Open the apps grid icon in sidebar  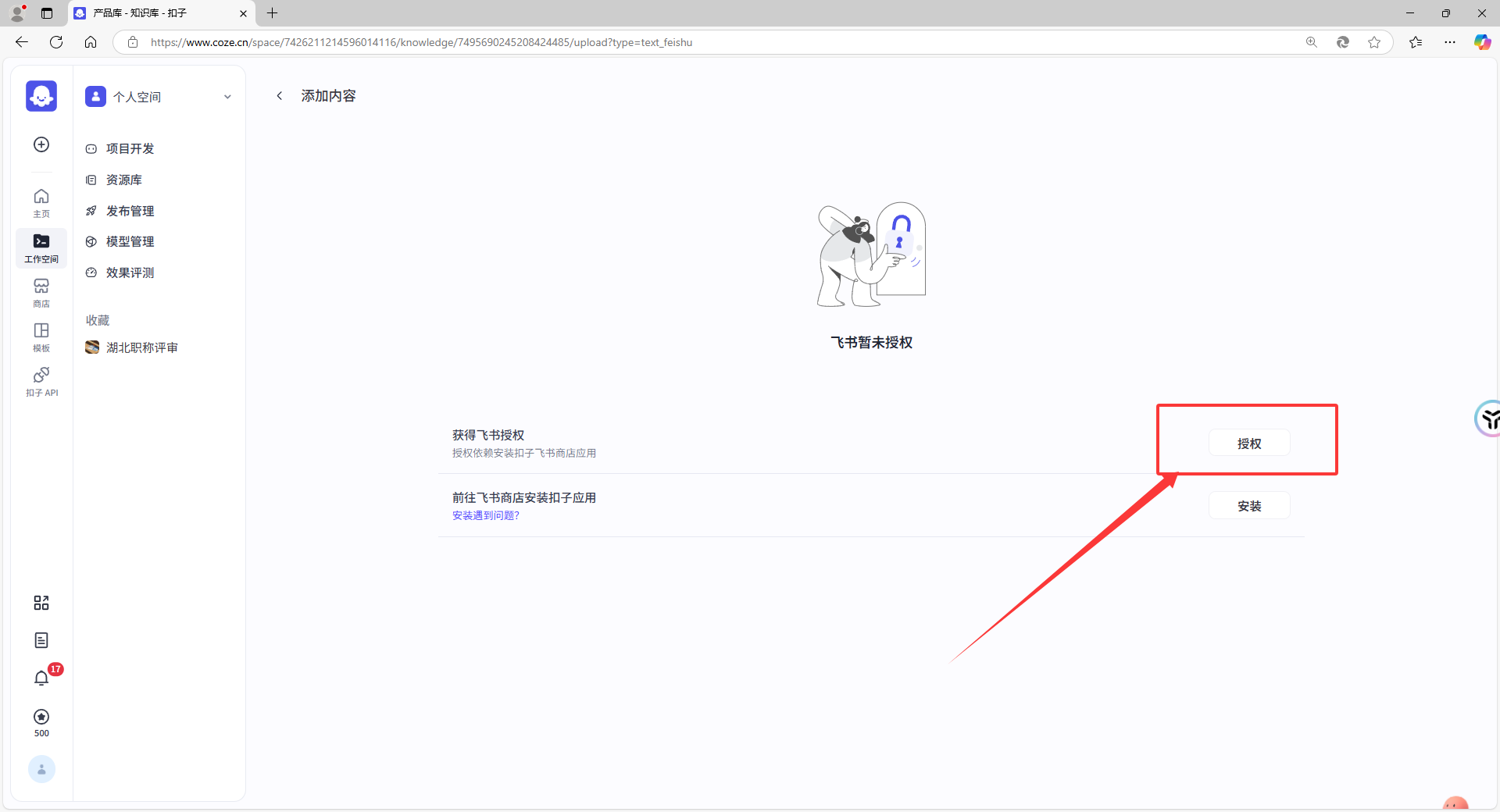(x=41, y=603)
